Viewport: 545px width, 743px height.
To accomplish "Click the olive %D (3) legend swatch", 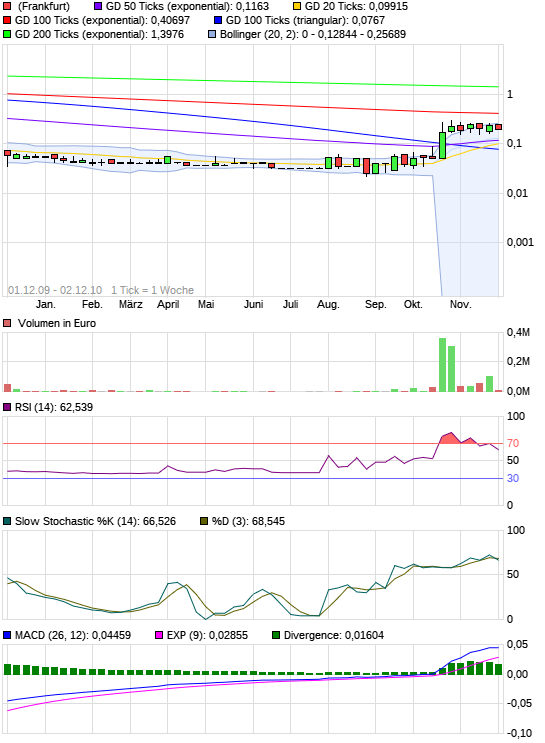I will (204, 521).
